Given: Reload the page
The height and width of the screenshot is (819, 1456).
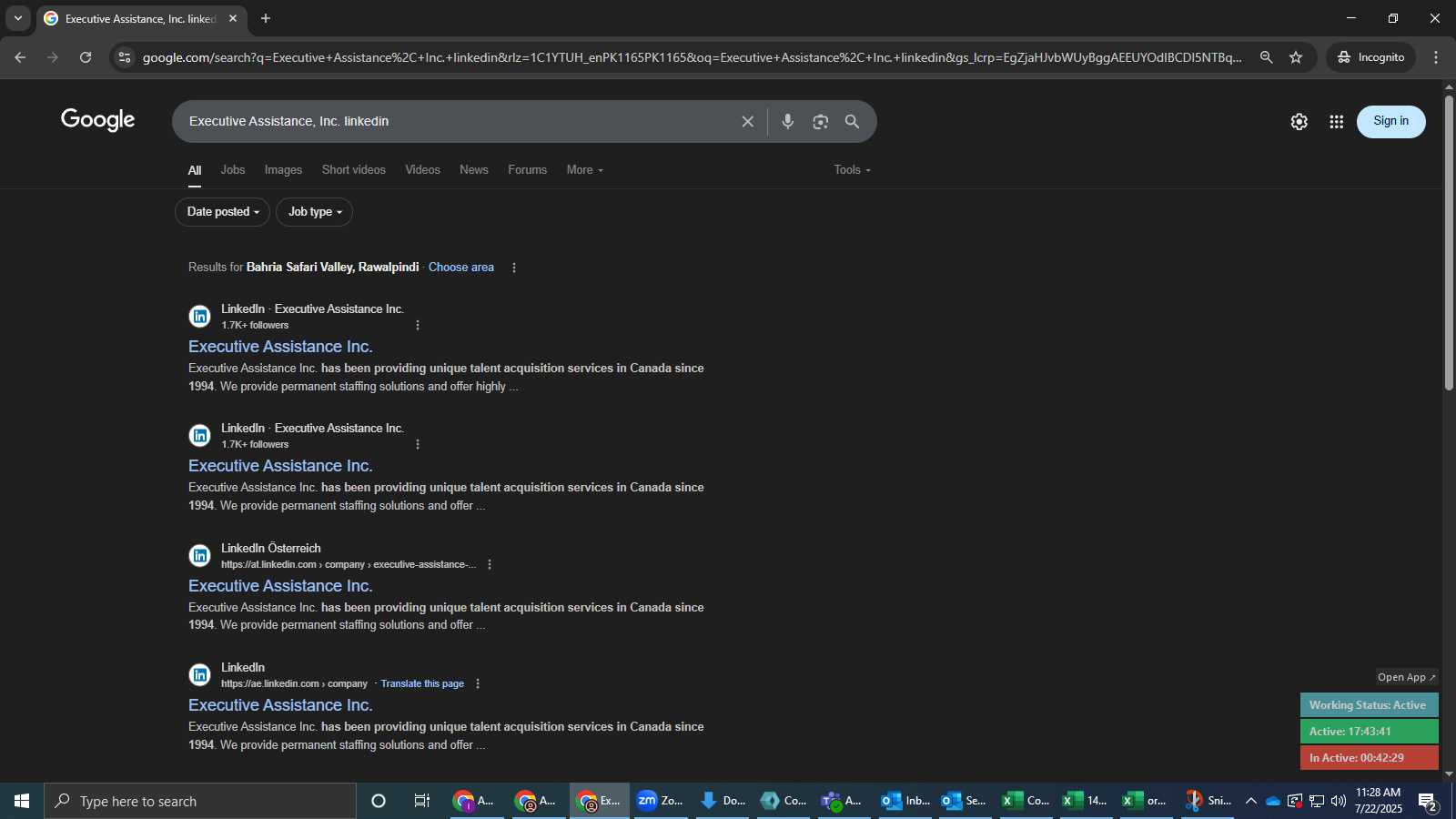Looking at the screenshot, I should pos(86,57).
